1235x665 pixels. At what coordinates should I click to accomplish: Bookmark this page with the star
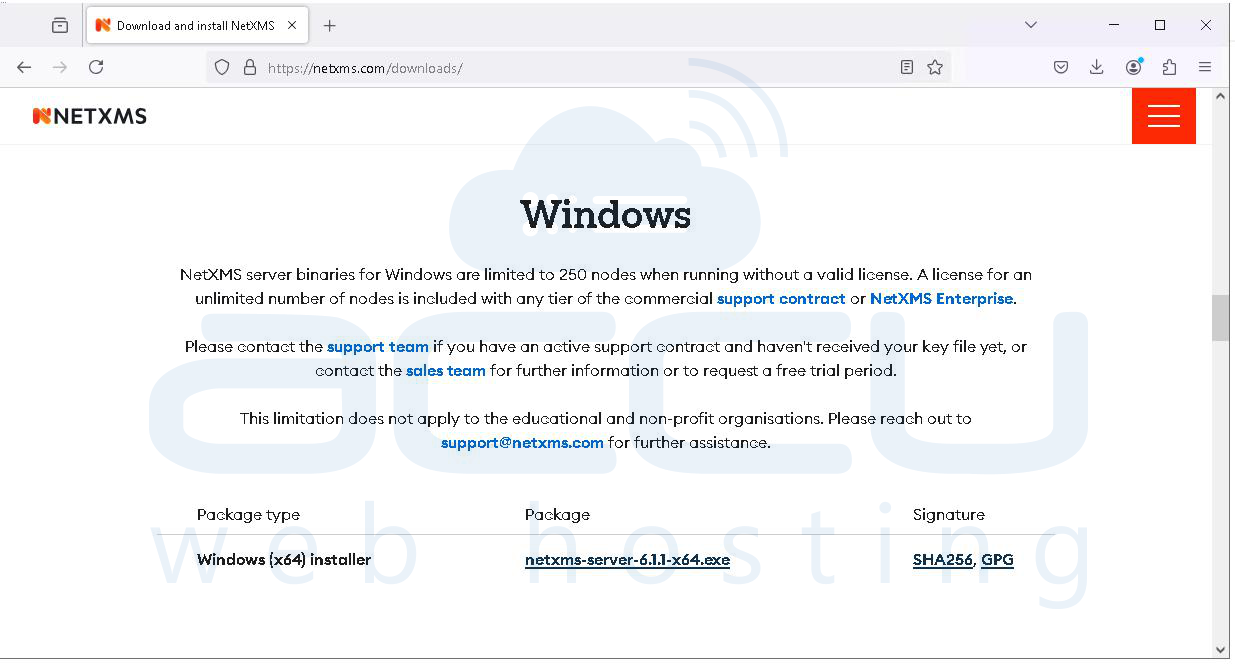point(935,67)
